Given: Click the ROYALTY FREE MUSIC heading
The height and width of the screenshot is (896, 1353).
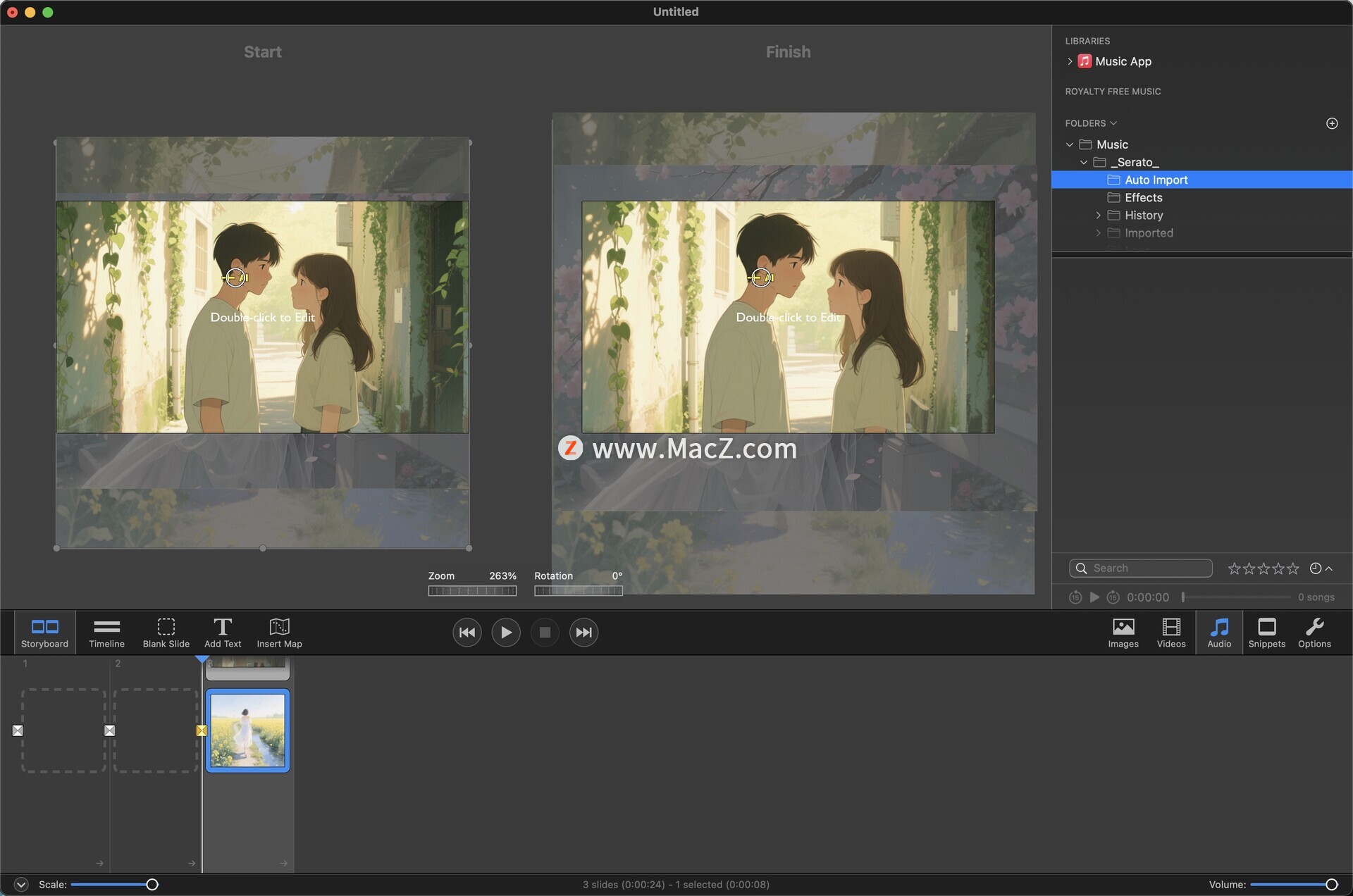Looking at the screenshot, I should [1113, 92].
